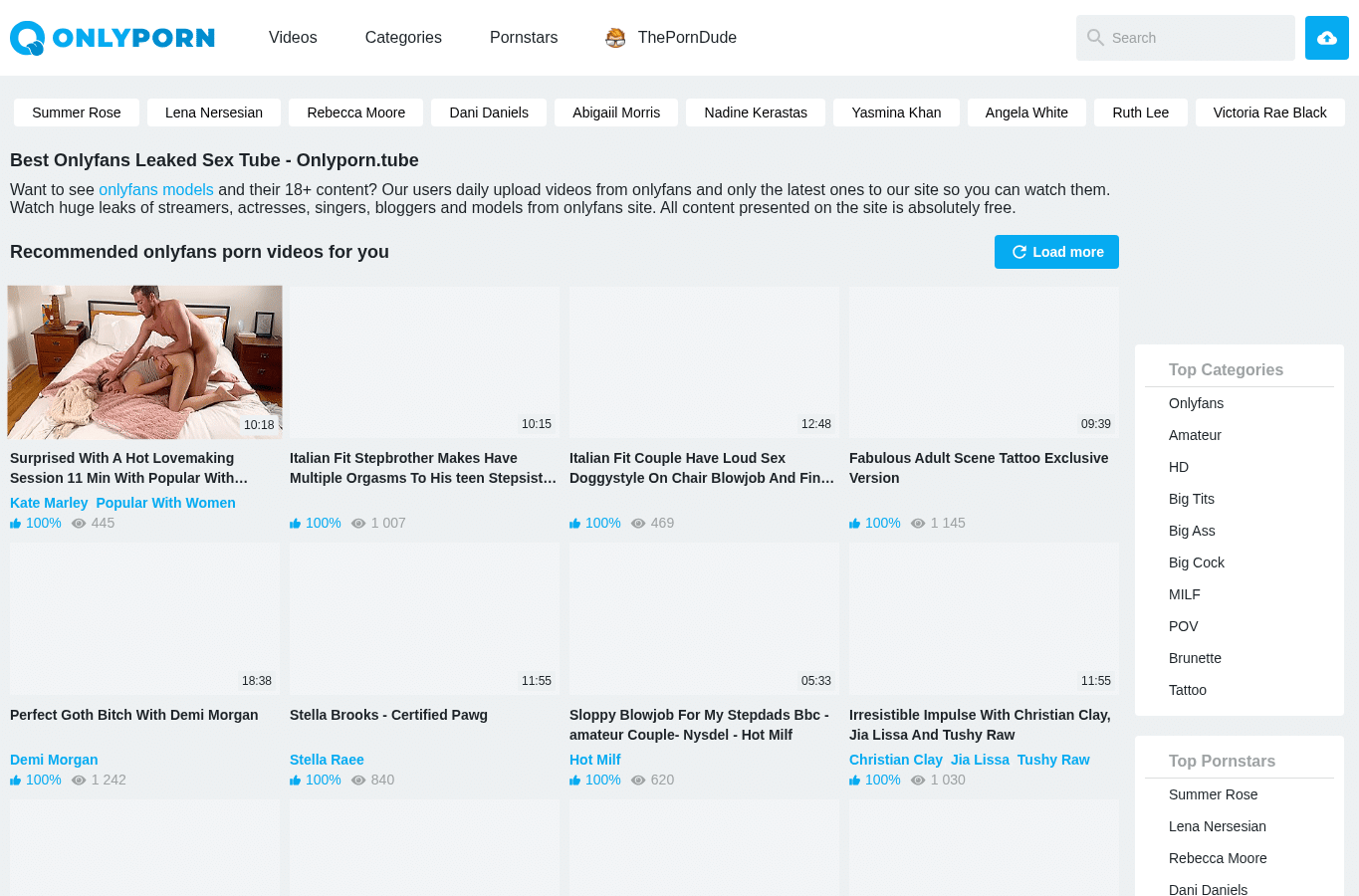Click the refresh icon on Load more
Image resolution: width=1359 pixels, height=896 pixels.
[1019, 252]
